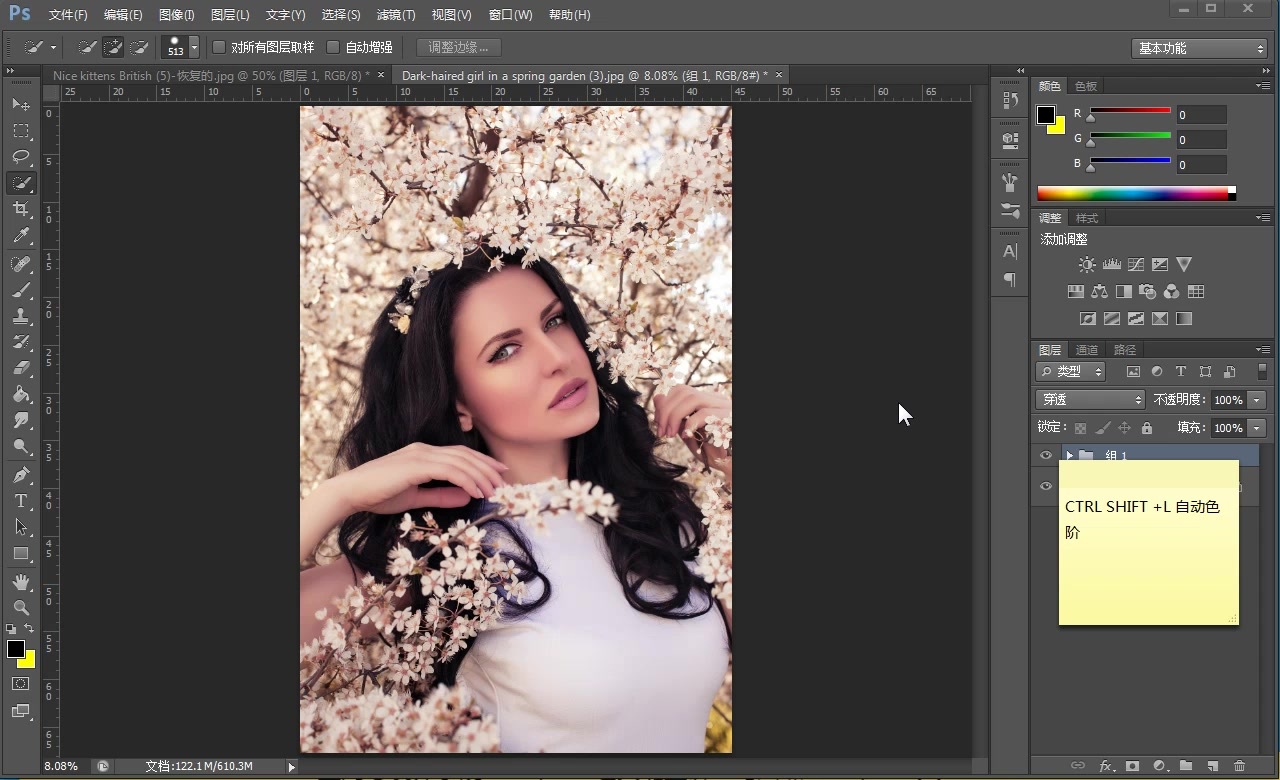Viewport: 1280px width, 780px height.
Task: Add a Curves adjustment
Action: [1136, 265]
